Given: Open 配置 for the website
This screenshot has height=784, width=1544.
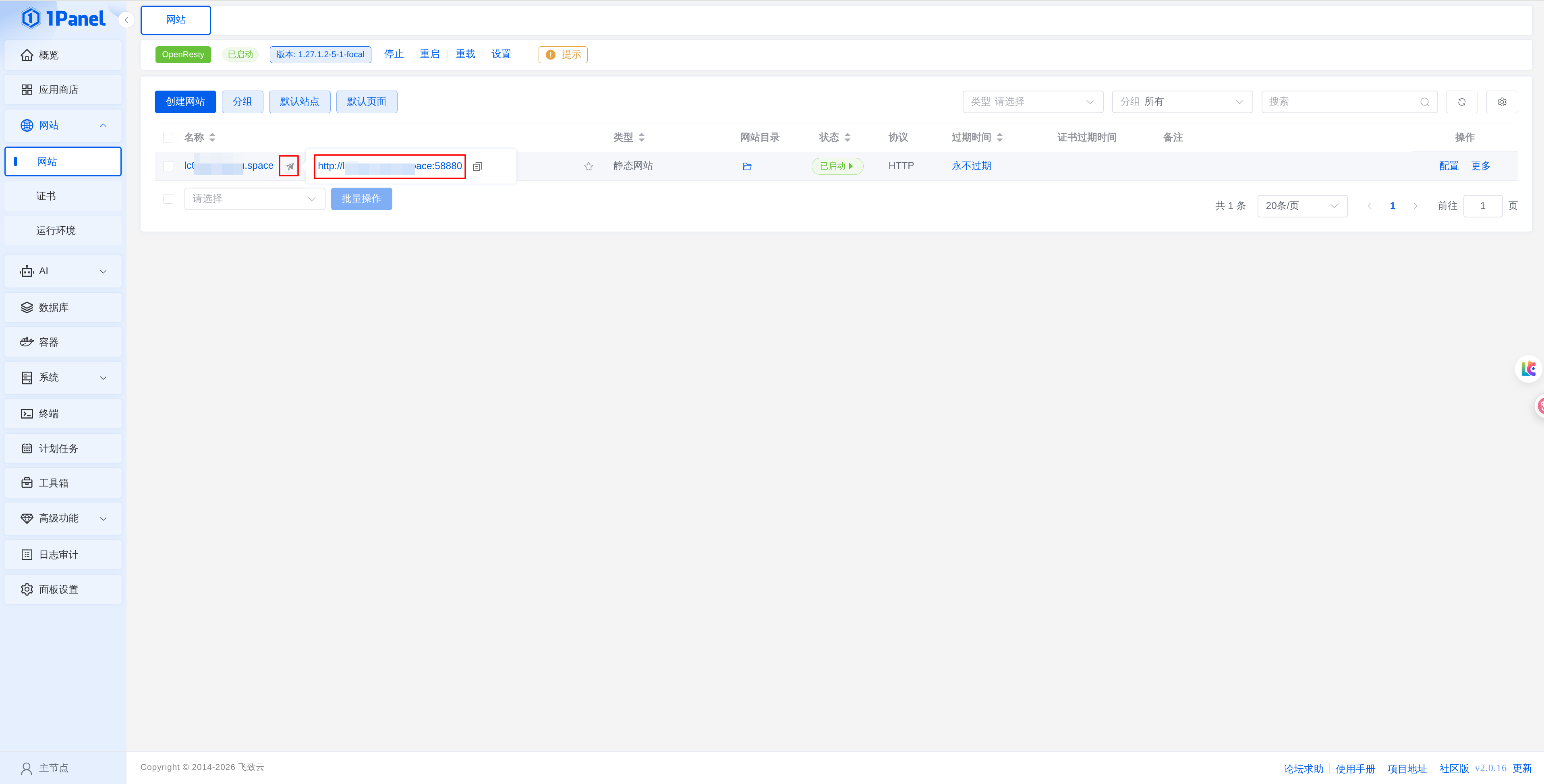Looking at the screenshot, I should pos(1449,166).
